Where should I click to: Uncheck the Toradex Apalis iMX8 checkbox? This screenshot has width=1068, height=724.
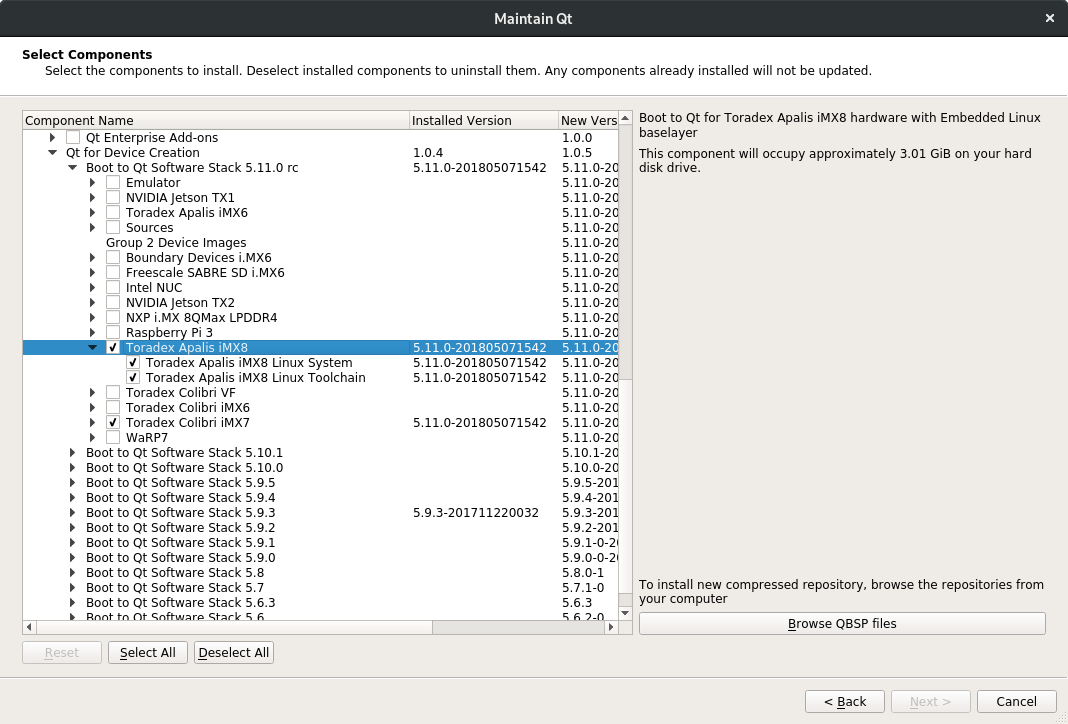[x=113, y=347]
